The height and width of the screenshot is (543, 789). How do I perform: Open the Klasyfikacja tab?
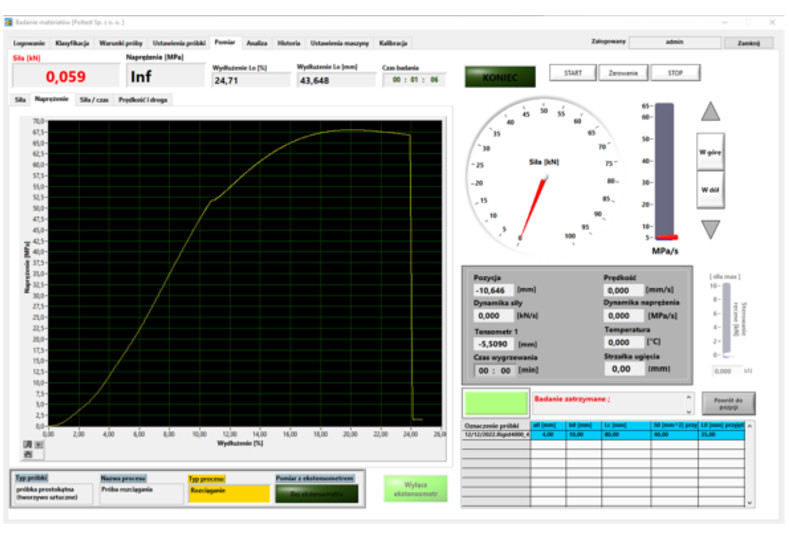(72, 43)
